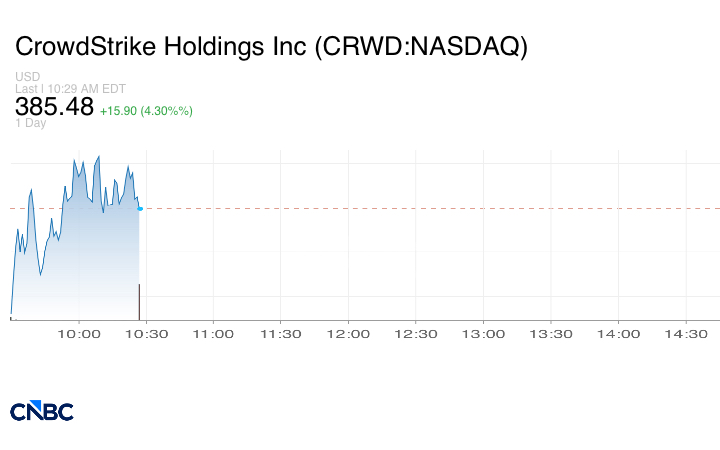Image resolution: width=720 pixels, height=450 pixels.
Task: Click the 13:00 time axis label
Action: click(x=483, y=335)
